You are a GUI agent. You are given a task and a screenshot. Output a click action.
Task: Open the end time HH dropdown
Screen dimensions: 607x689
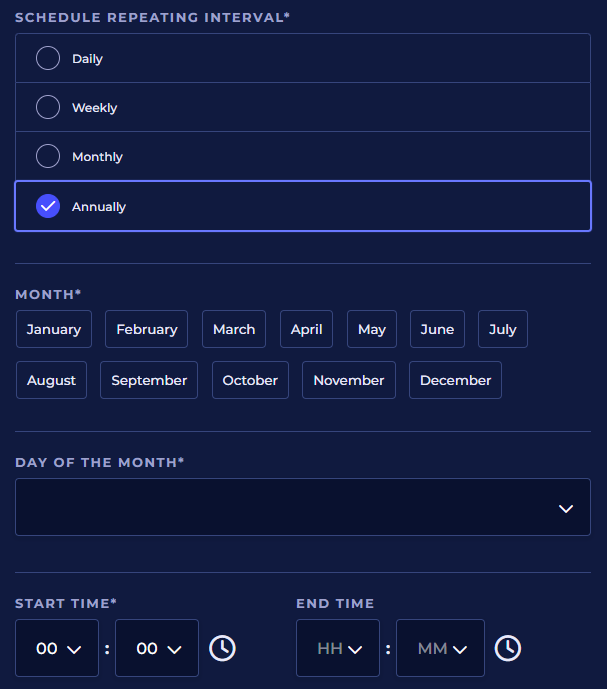338,648
